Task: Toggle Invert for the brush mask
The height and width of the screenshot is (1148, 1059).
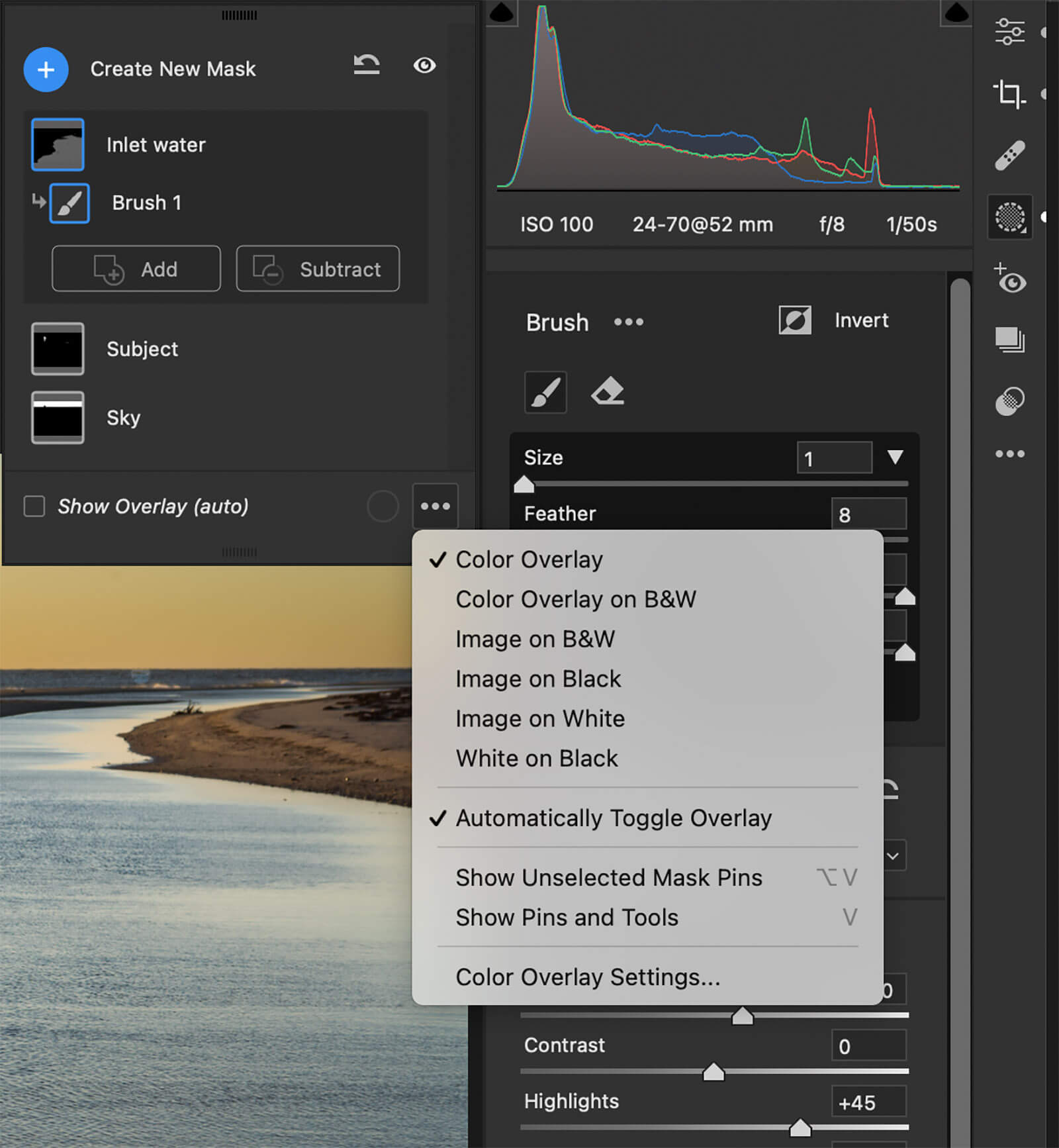Action: [795, 320]
